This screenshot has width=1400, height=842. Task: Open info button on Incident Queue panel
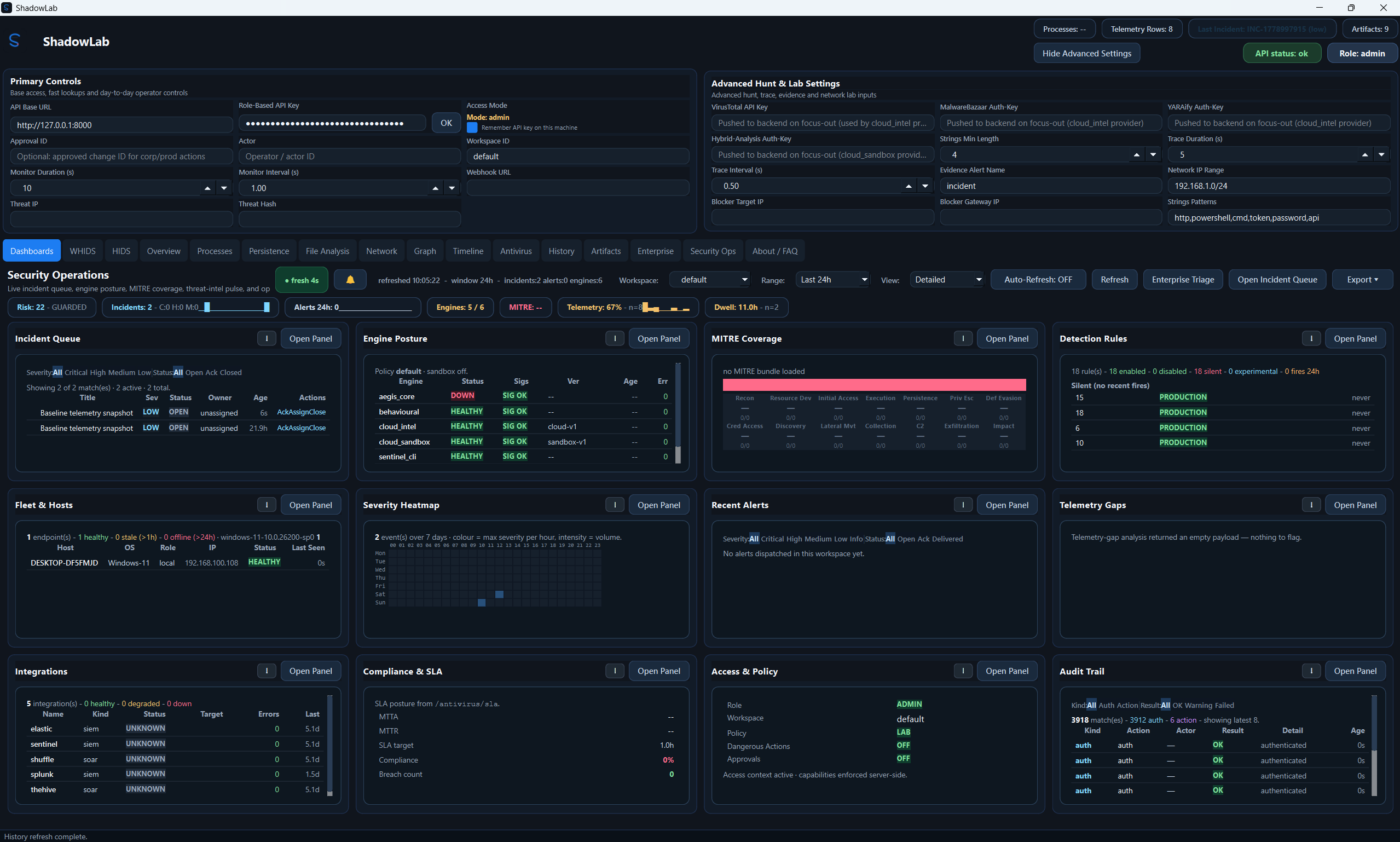[x=267, y=338]
